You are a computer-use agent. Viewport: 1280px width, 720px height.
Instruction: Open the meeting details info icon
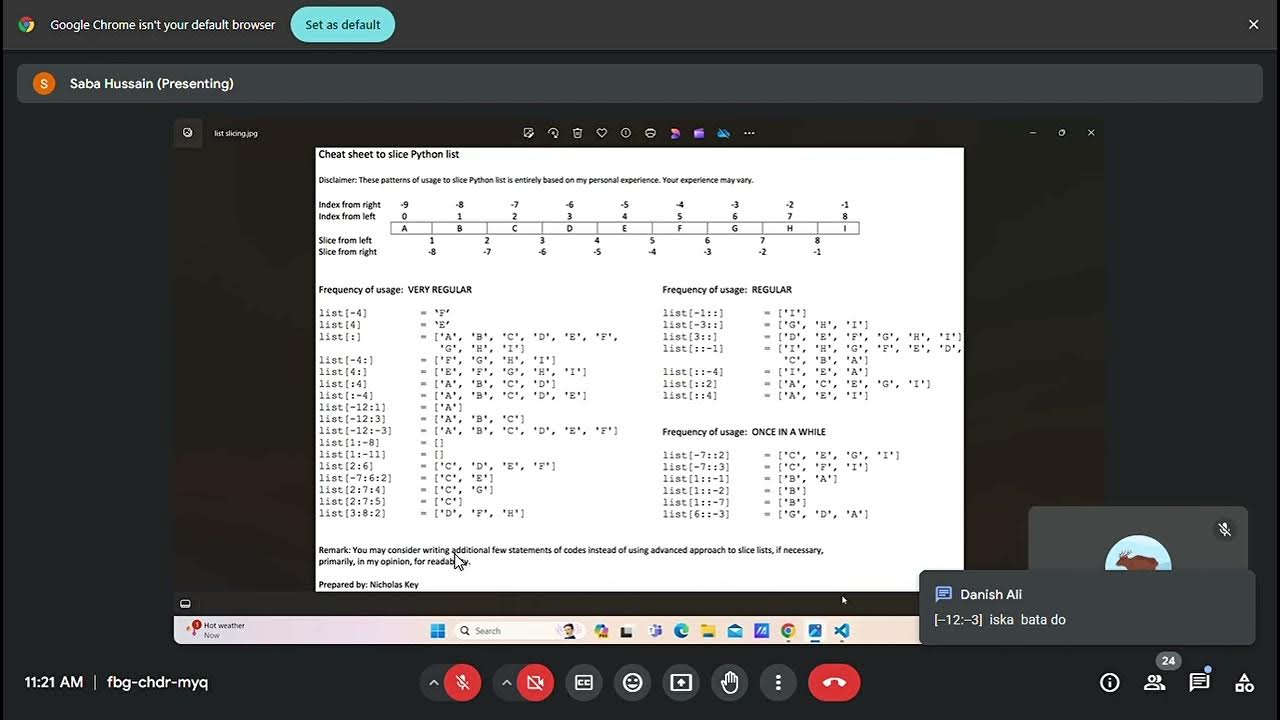pos(1109,682)
